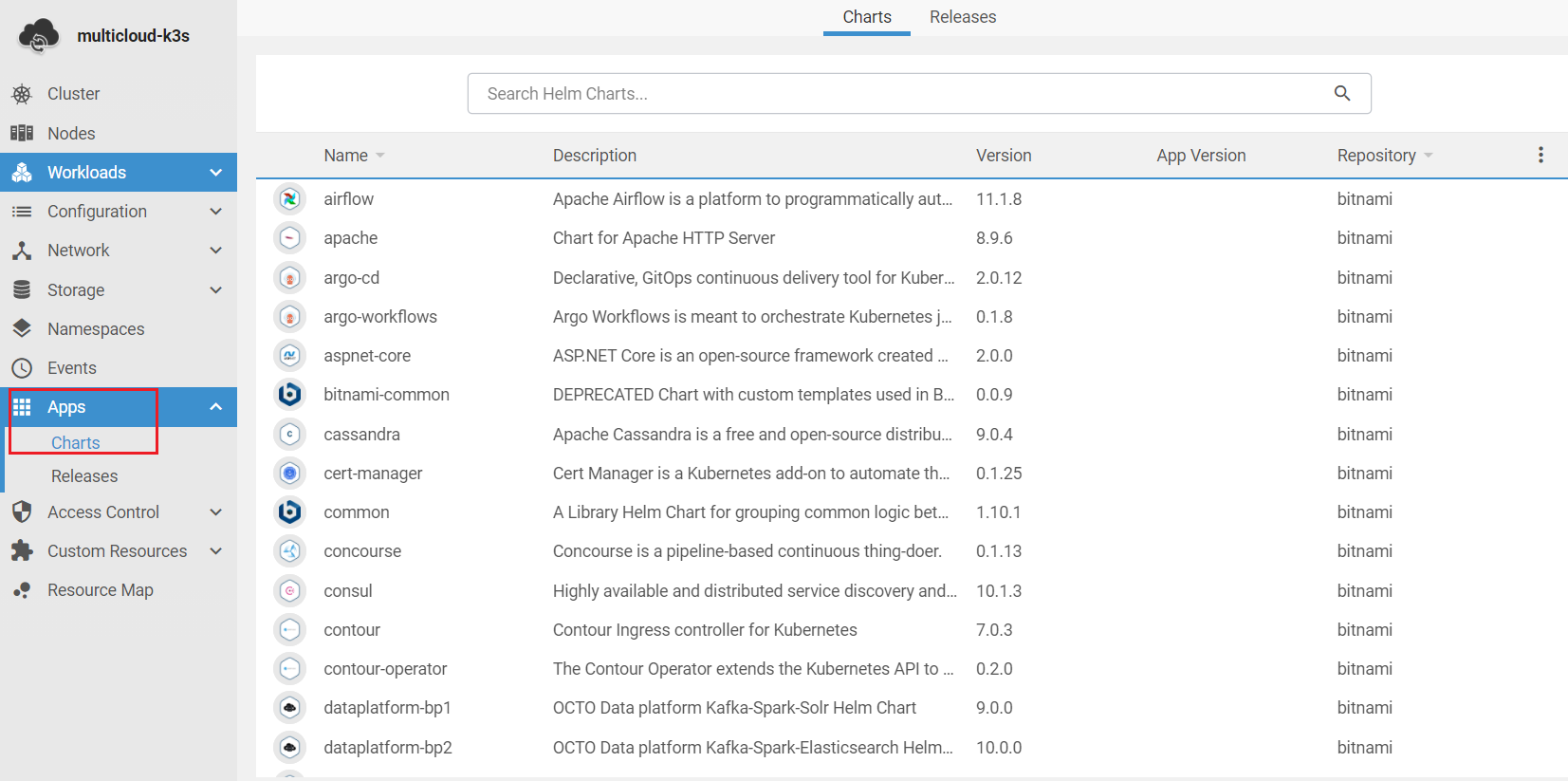Click the search magnifier icon

click(x=1342, y=93)
